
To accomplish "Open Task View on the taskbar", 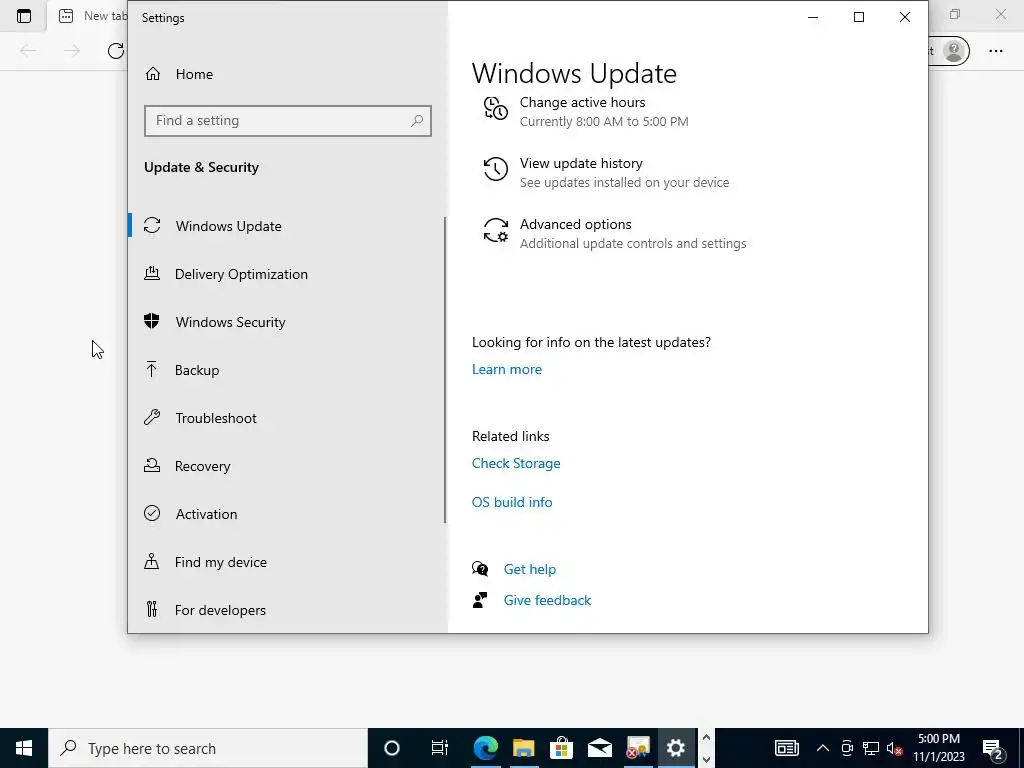I will point(440,748).
